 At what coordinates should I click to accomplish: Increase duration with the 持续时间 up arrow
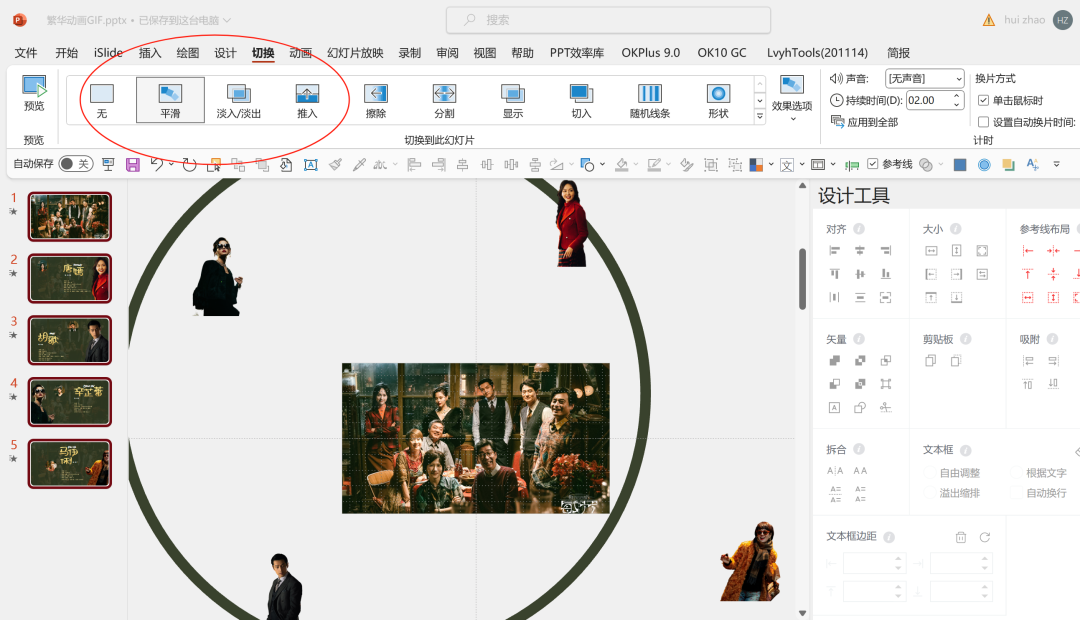tap(957, 96)
